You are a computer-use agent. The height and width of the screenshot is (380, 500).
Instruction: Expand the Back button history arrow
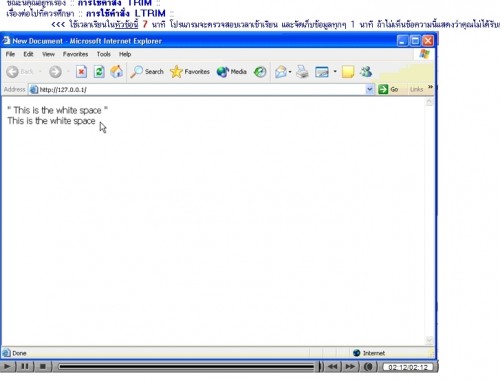pos(40,72)
